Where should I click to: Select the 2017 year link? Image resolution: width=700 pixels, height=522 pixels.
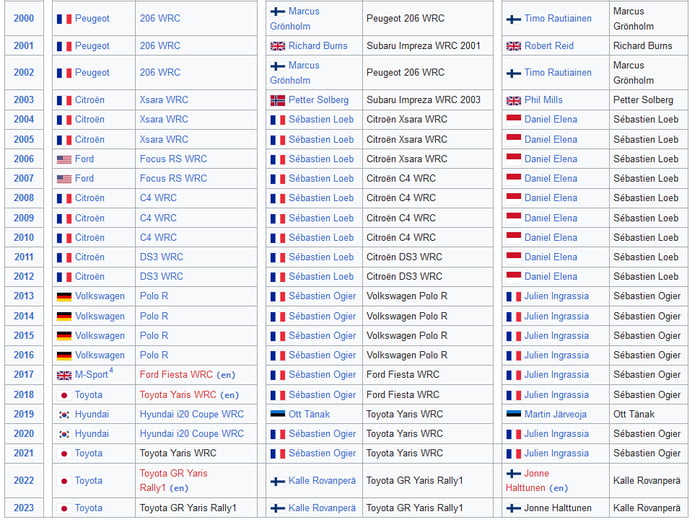23,375
